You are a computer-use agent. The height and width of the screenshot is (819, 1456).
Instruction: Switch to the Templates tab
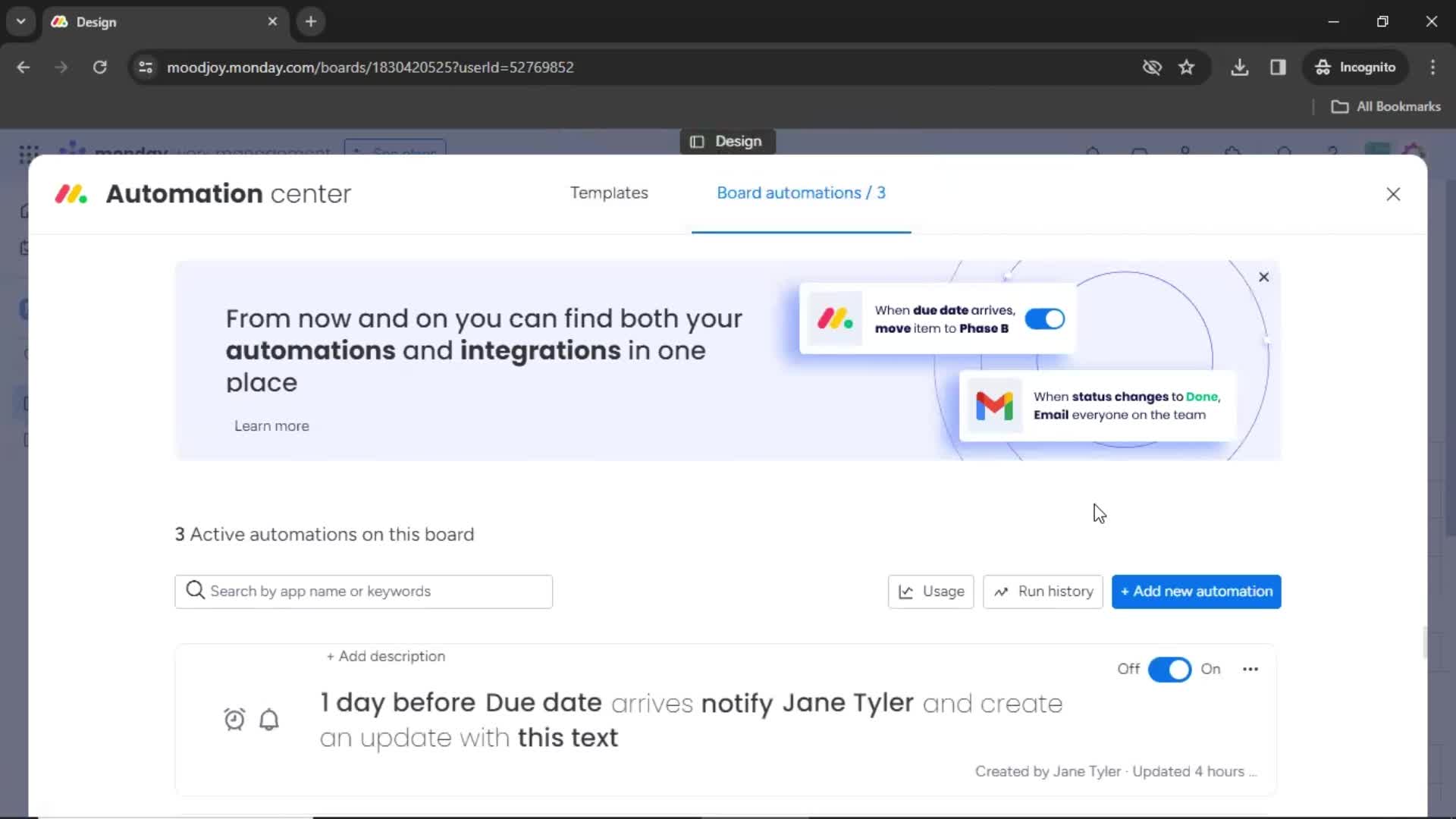[608, 192]
